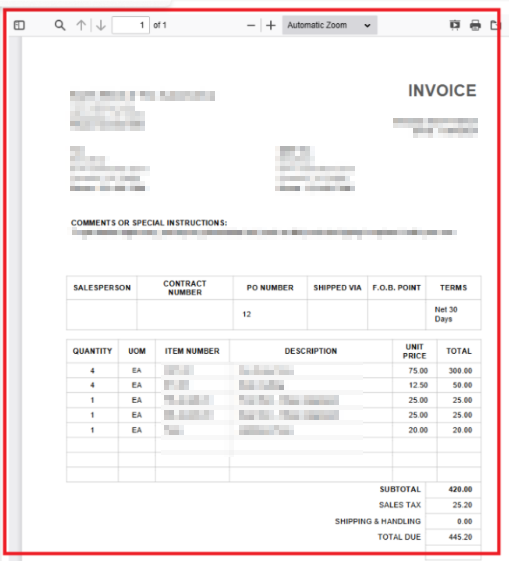509x561 pixels.
Task: Click the QUANTITY column header
Action: [92, 351]
